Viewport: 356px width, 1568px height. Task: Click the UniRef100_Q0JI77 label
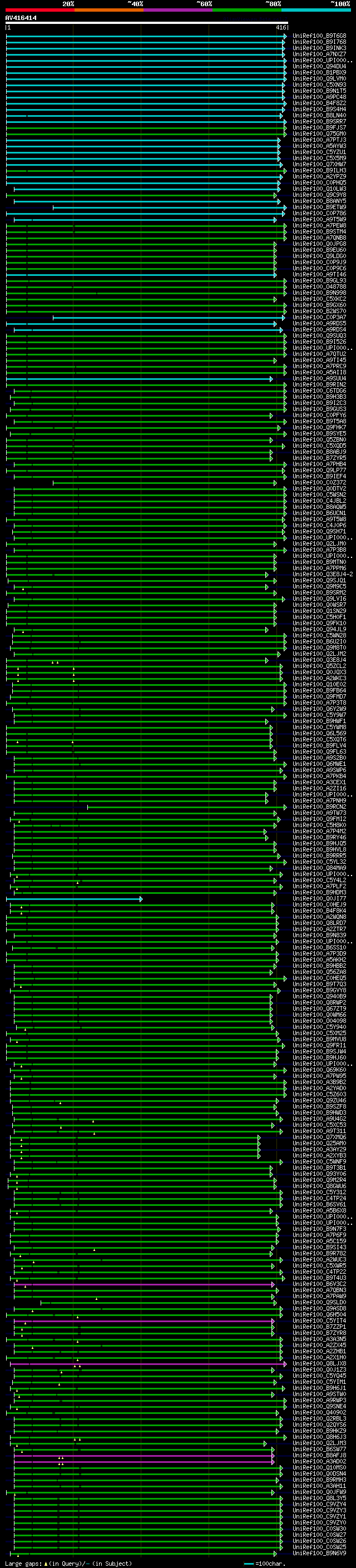pyautogui.click(x=319, y=898)
